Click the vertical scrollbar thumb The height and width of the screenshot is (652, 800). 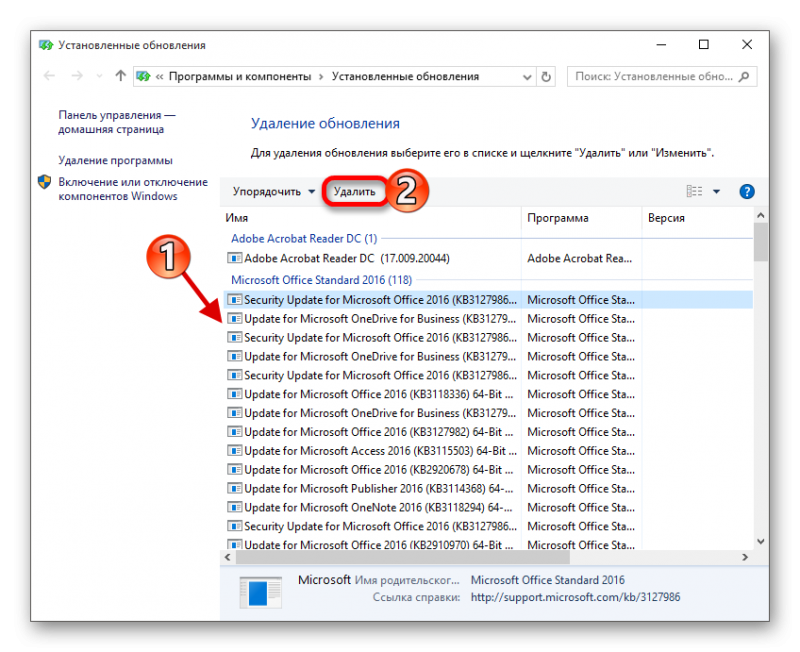pos(761,242)
